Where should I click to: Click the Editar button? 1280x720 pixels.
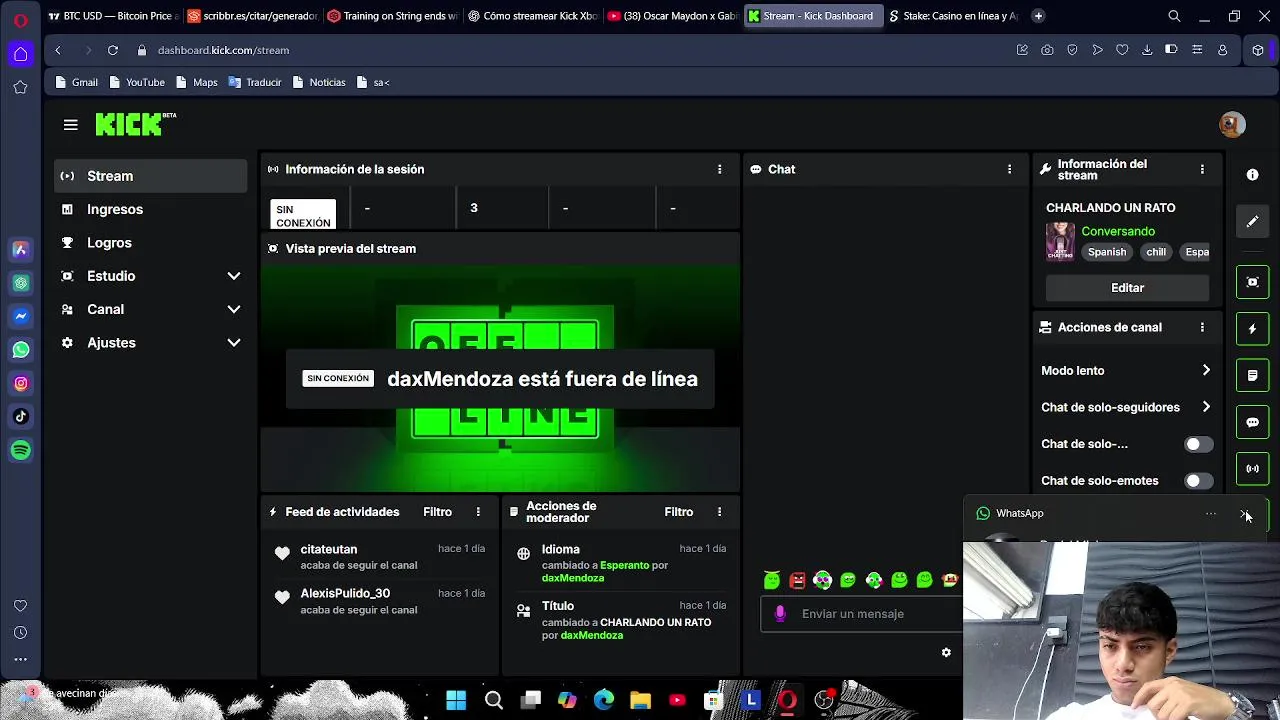[x=1127, y=288]
